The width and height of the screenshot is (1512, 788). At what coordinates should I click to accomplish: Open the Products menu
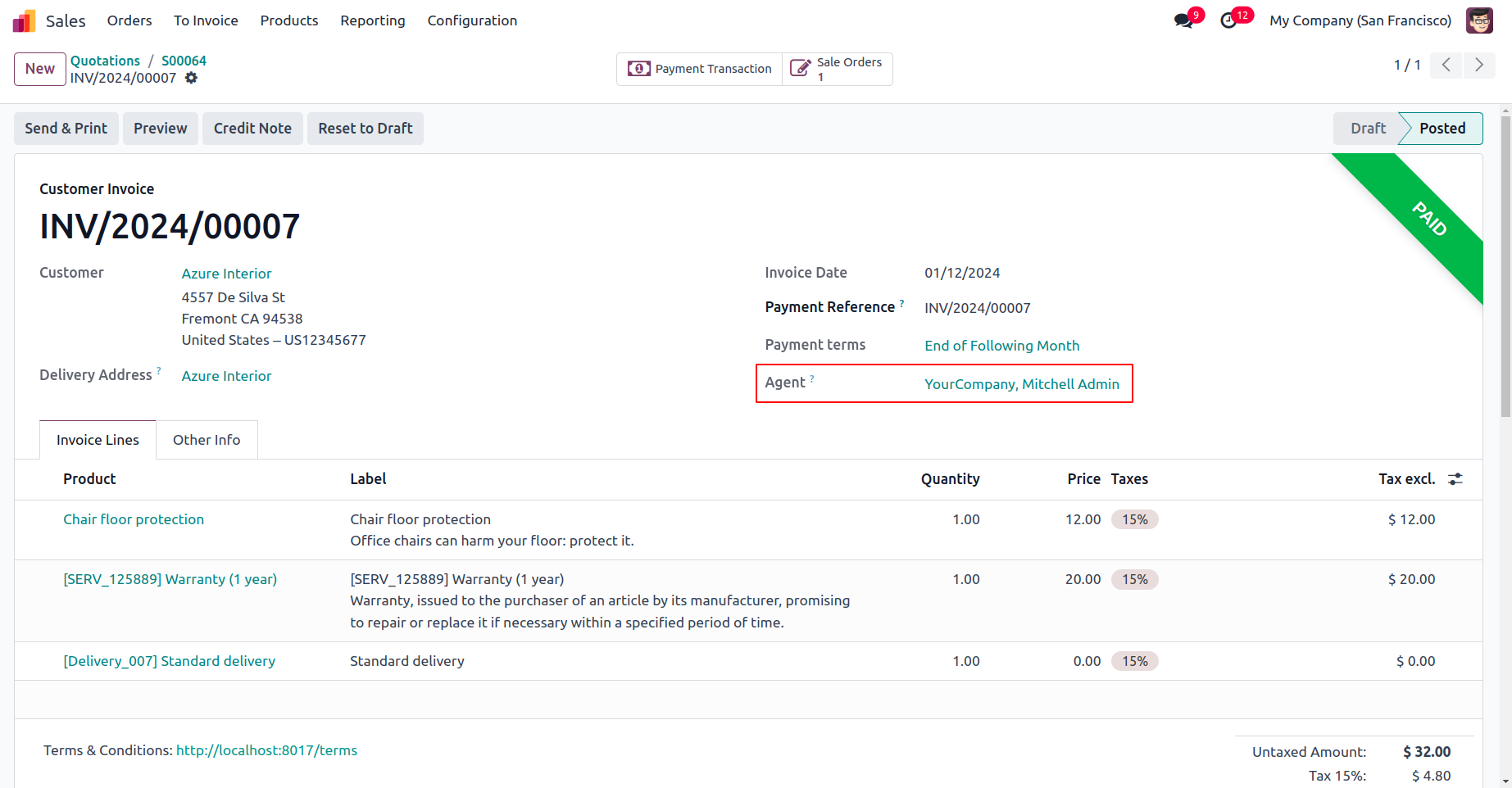pyautogui.click(x=289, y=20)
